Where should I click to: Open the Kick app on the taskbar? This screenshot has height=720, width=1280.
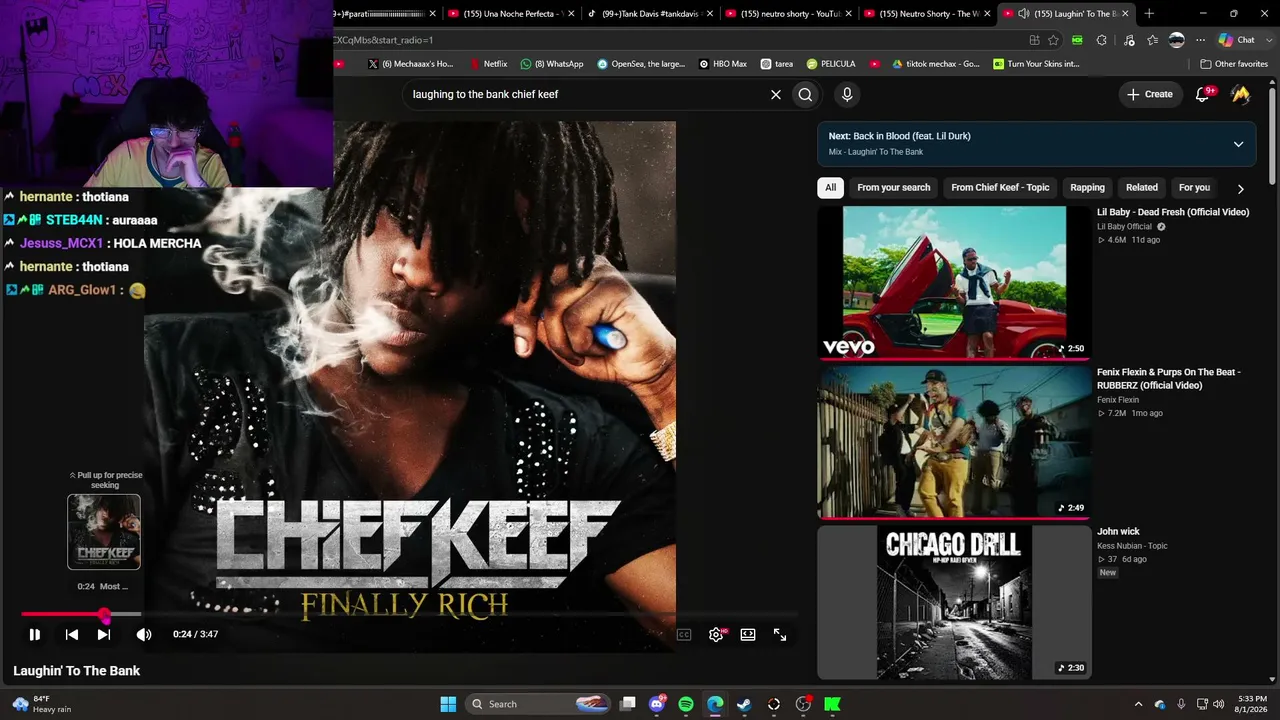[832, 704]
